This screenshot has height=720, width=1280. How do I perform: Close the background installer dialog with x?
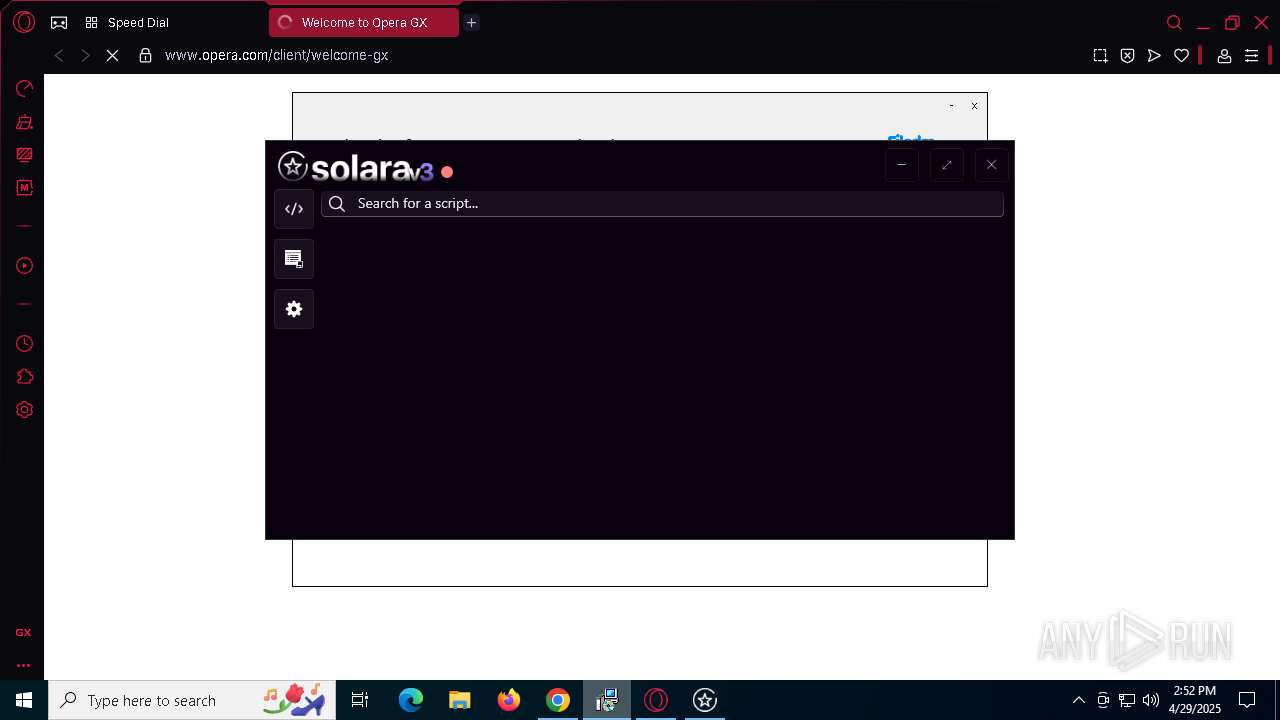coord(974,105)
